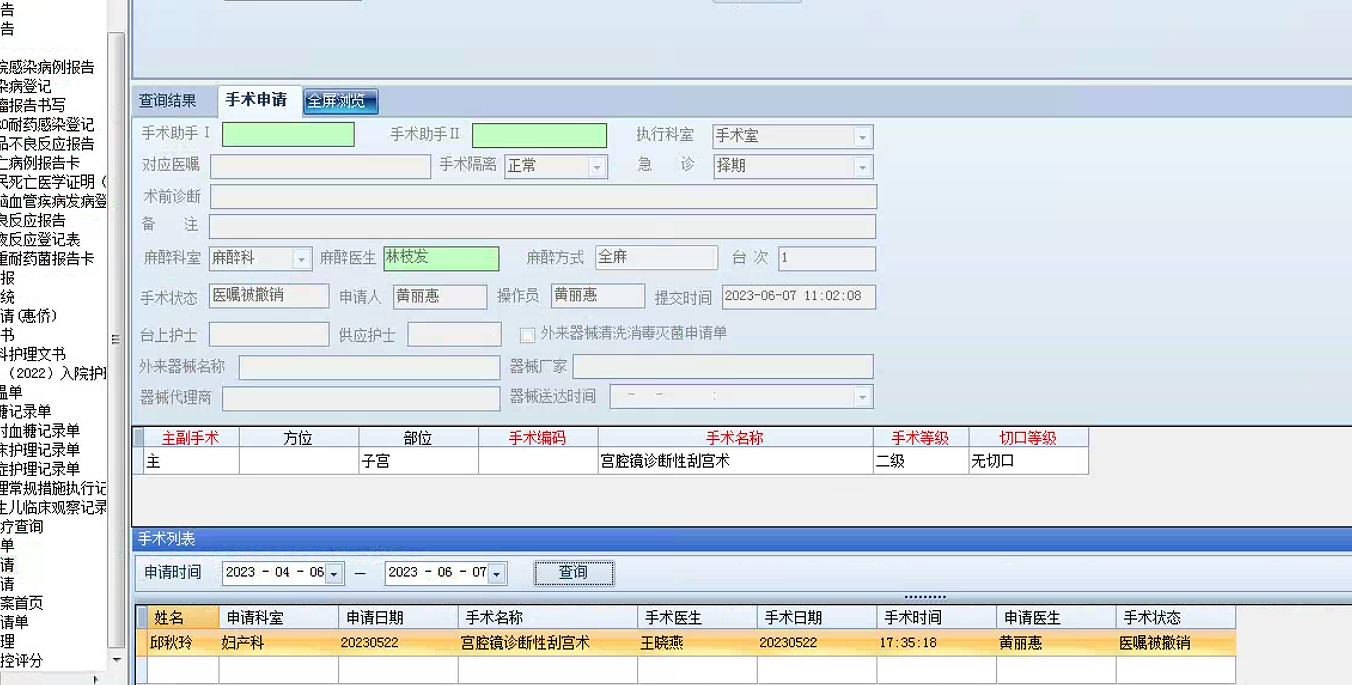
Task: Click the 手术助手Ⅱ green input field
Action: (539, 135)
